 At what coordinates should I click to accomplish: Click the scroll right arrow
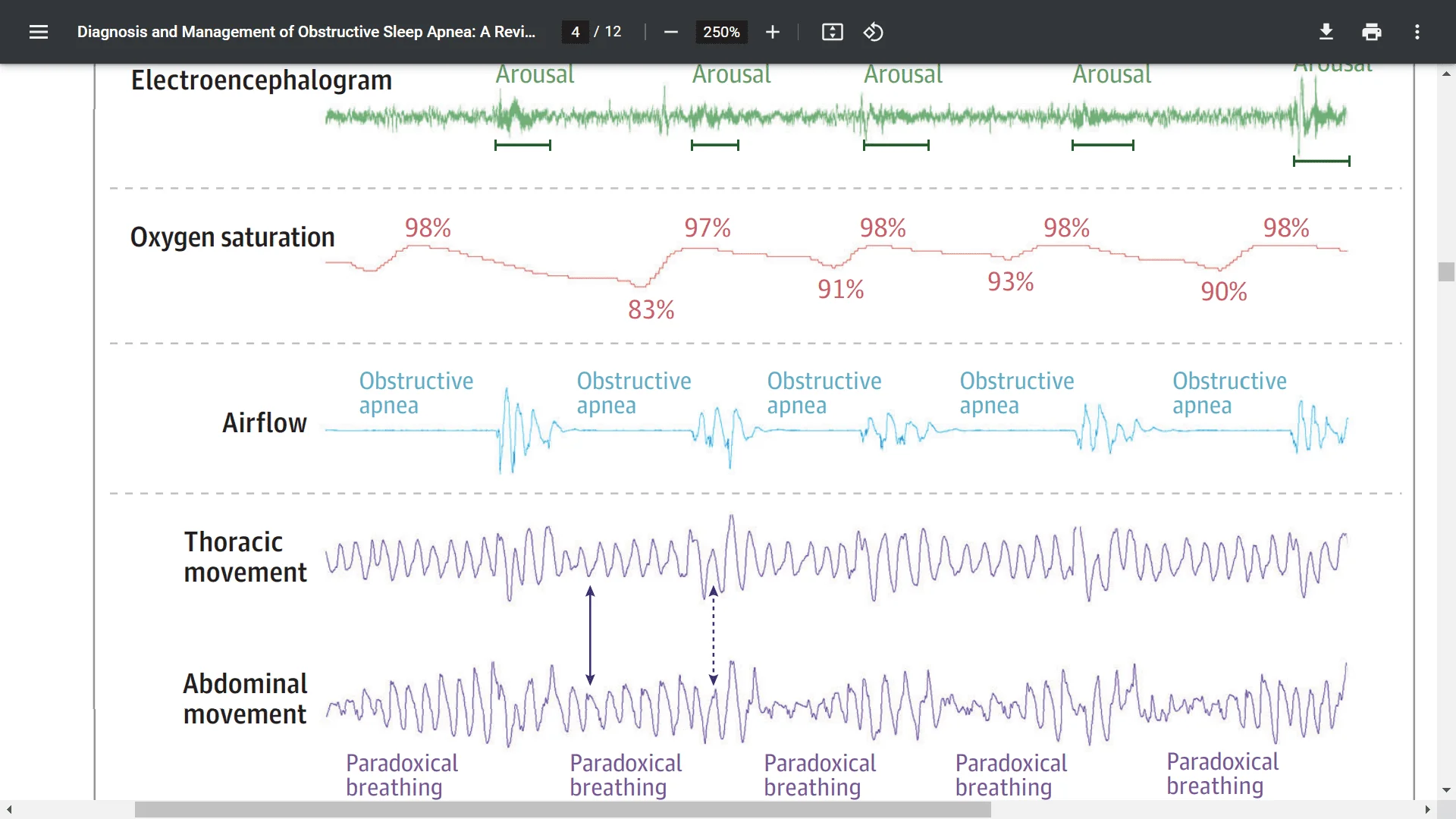pyautogui.click(x=1427, y=810)
